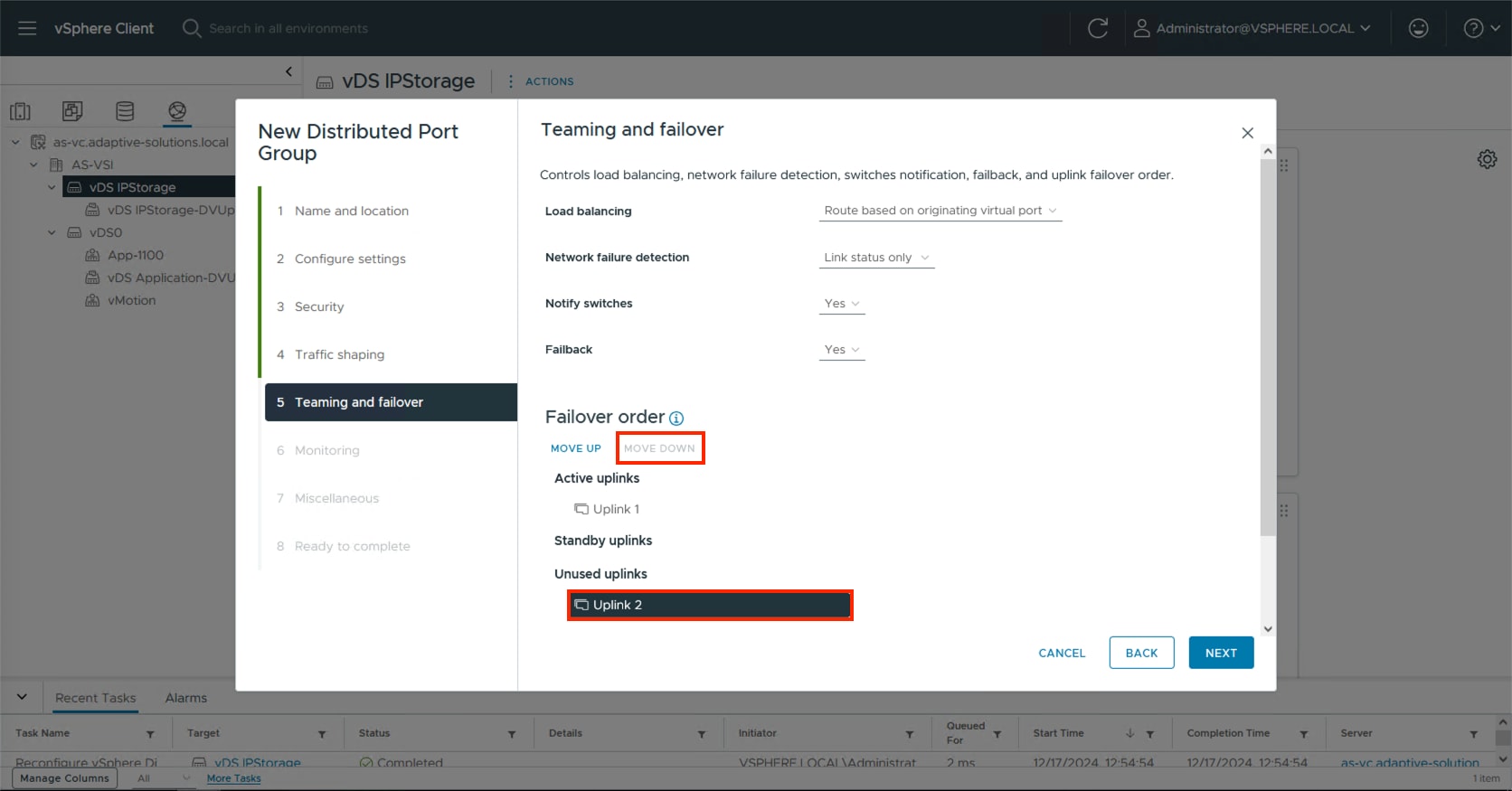The width and height of the screenshot is (1512, 791).
Task: Open the ACTIONS menu
Action: pos(549,81)
